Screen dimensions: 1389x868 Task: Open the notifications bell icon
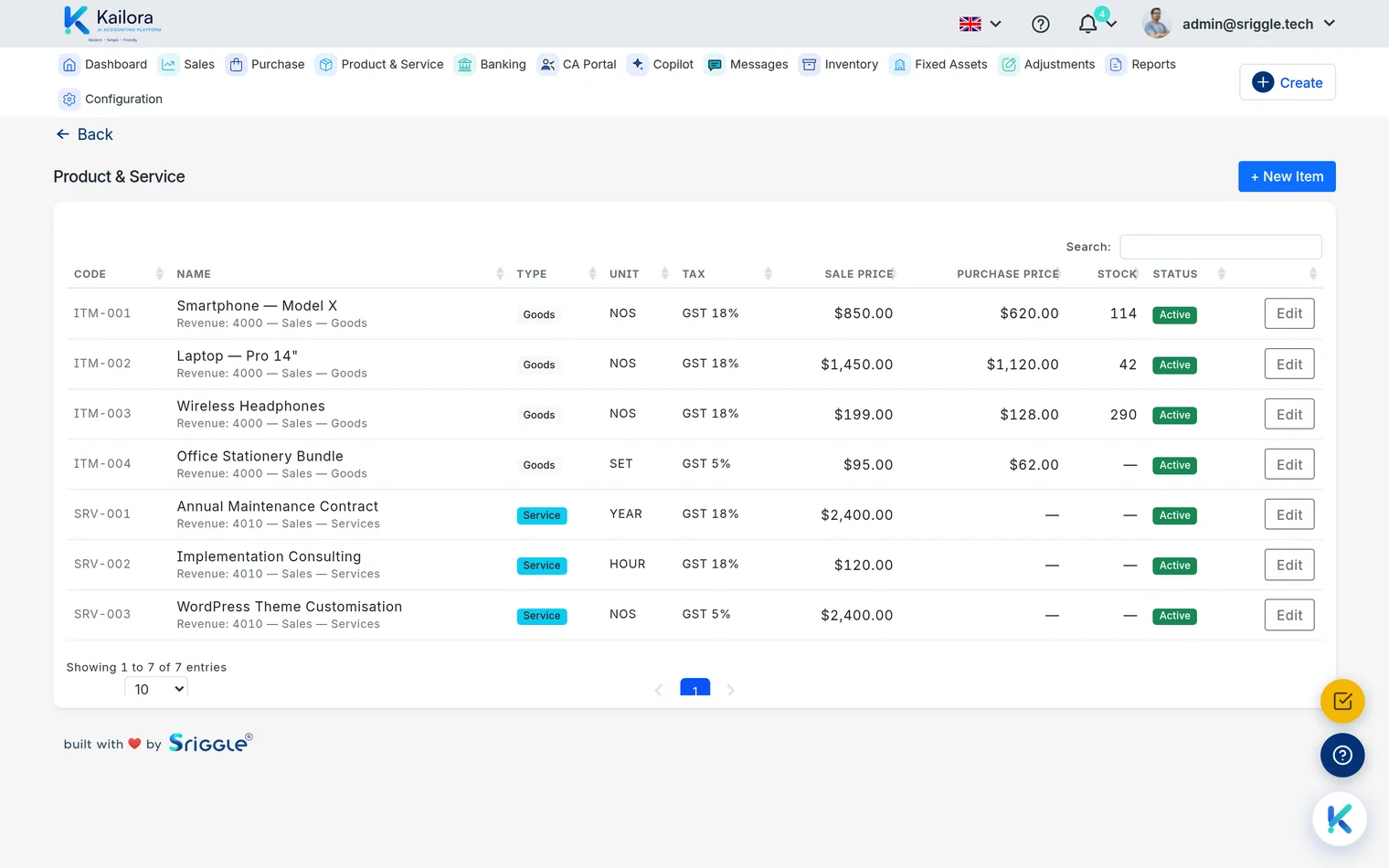(x=1087, y=25)
